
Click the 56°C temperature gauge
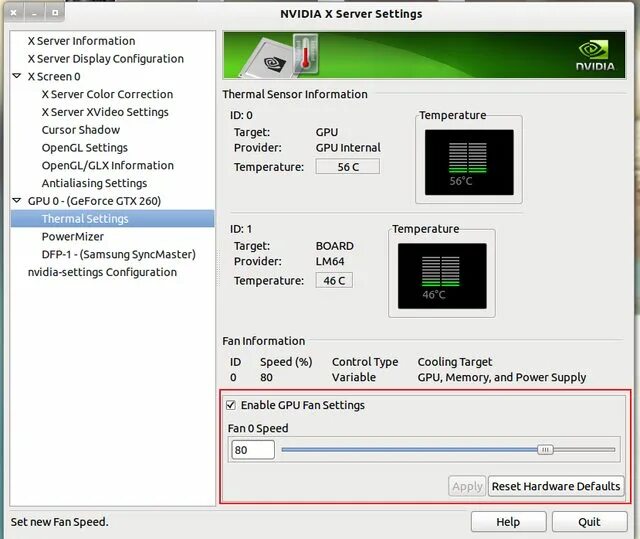tap(469, 162)
